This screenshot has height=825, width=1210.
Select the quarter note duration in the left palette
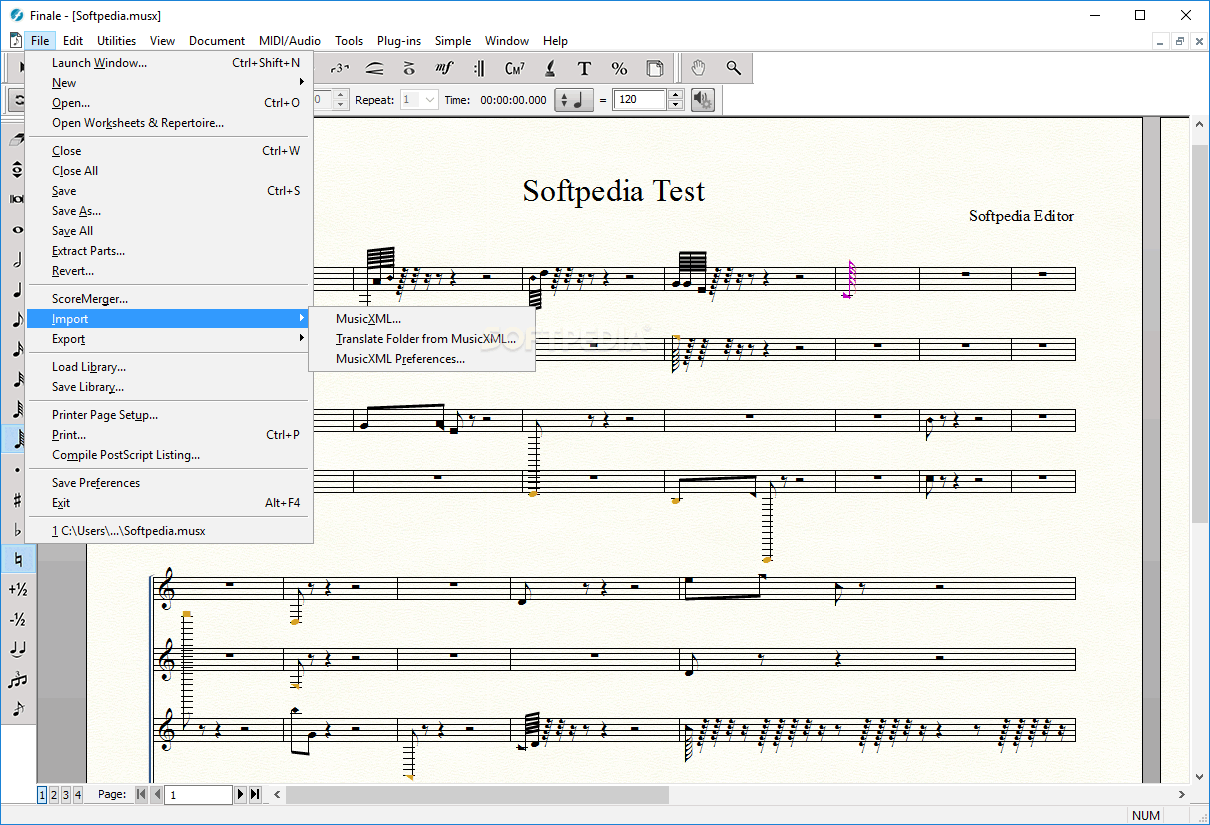click(x=17, y=289)
